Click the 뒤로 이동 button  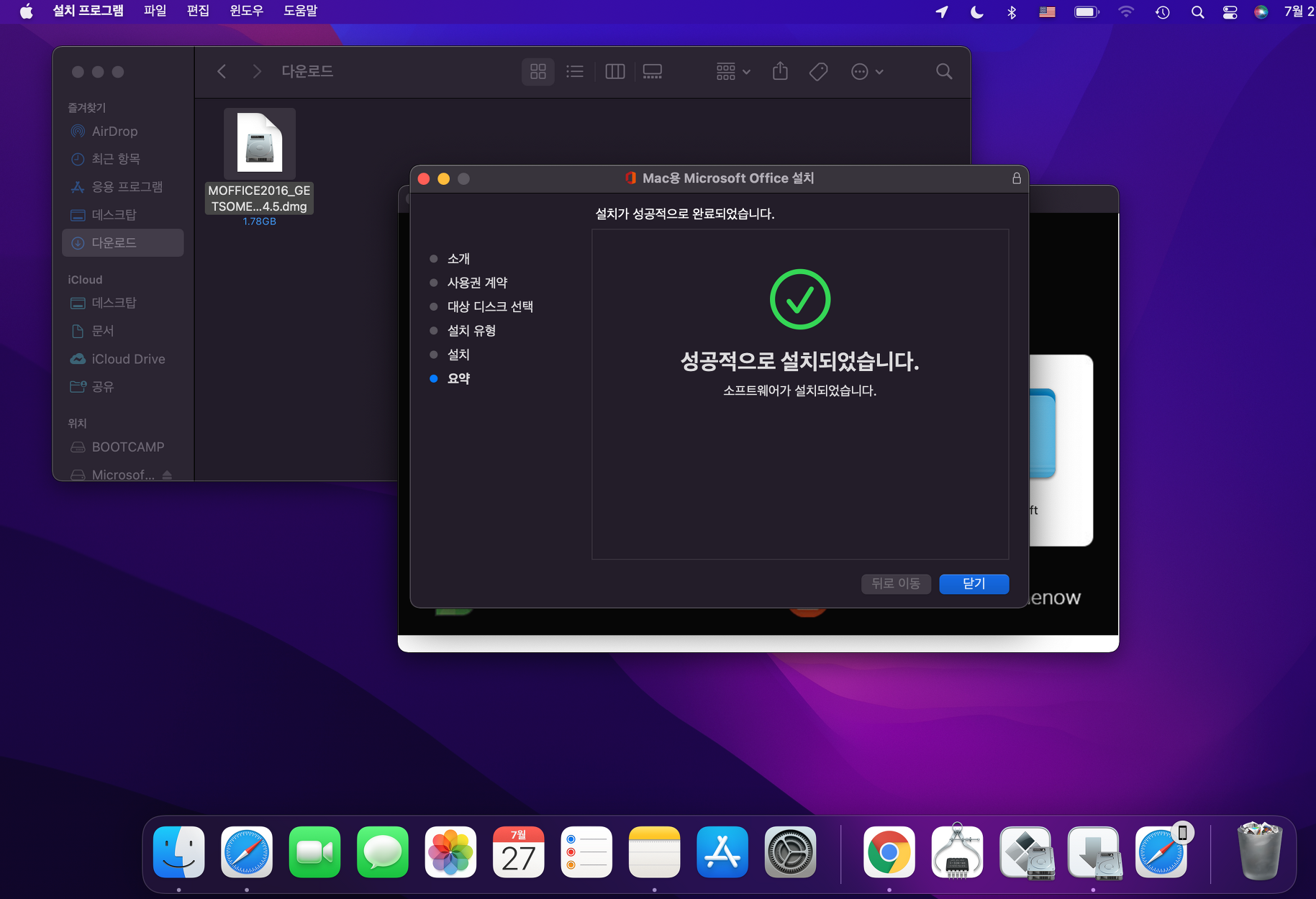point(896,583)
